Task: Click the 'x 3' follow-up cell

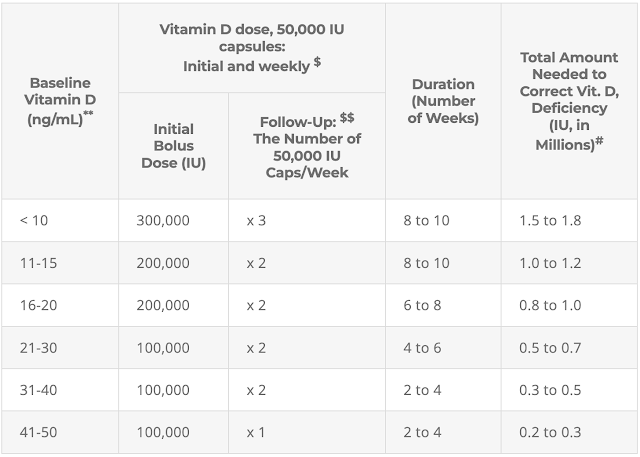Action: click(256, 220)
